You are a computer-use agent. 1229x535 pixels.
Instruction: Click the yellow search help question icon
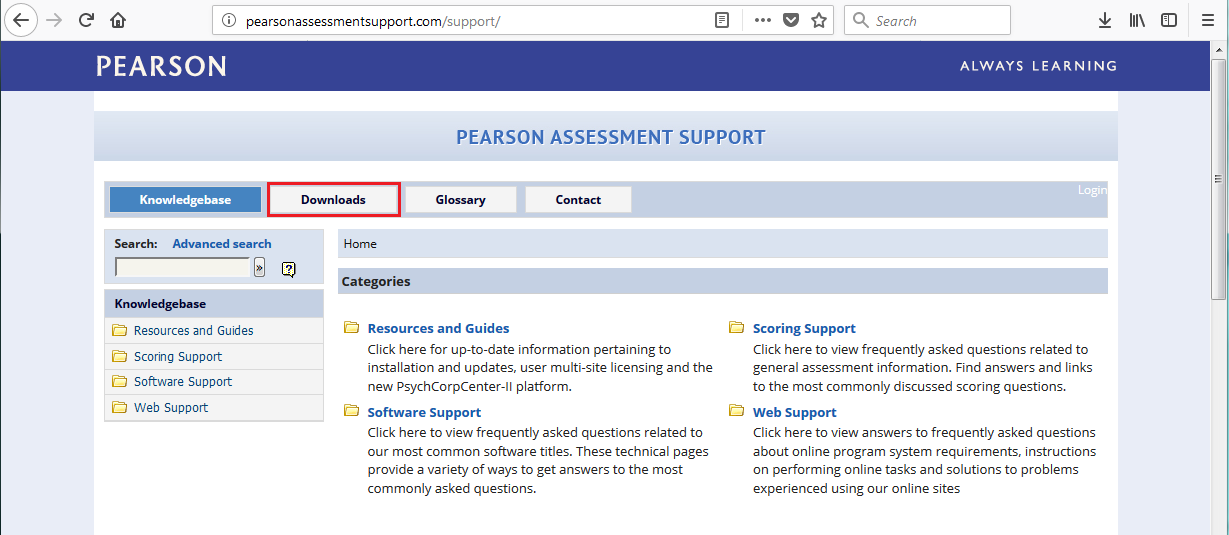point(289,268)
